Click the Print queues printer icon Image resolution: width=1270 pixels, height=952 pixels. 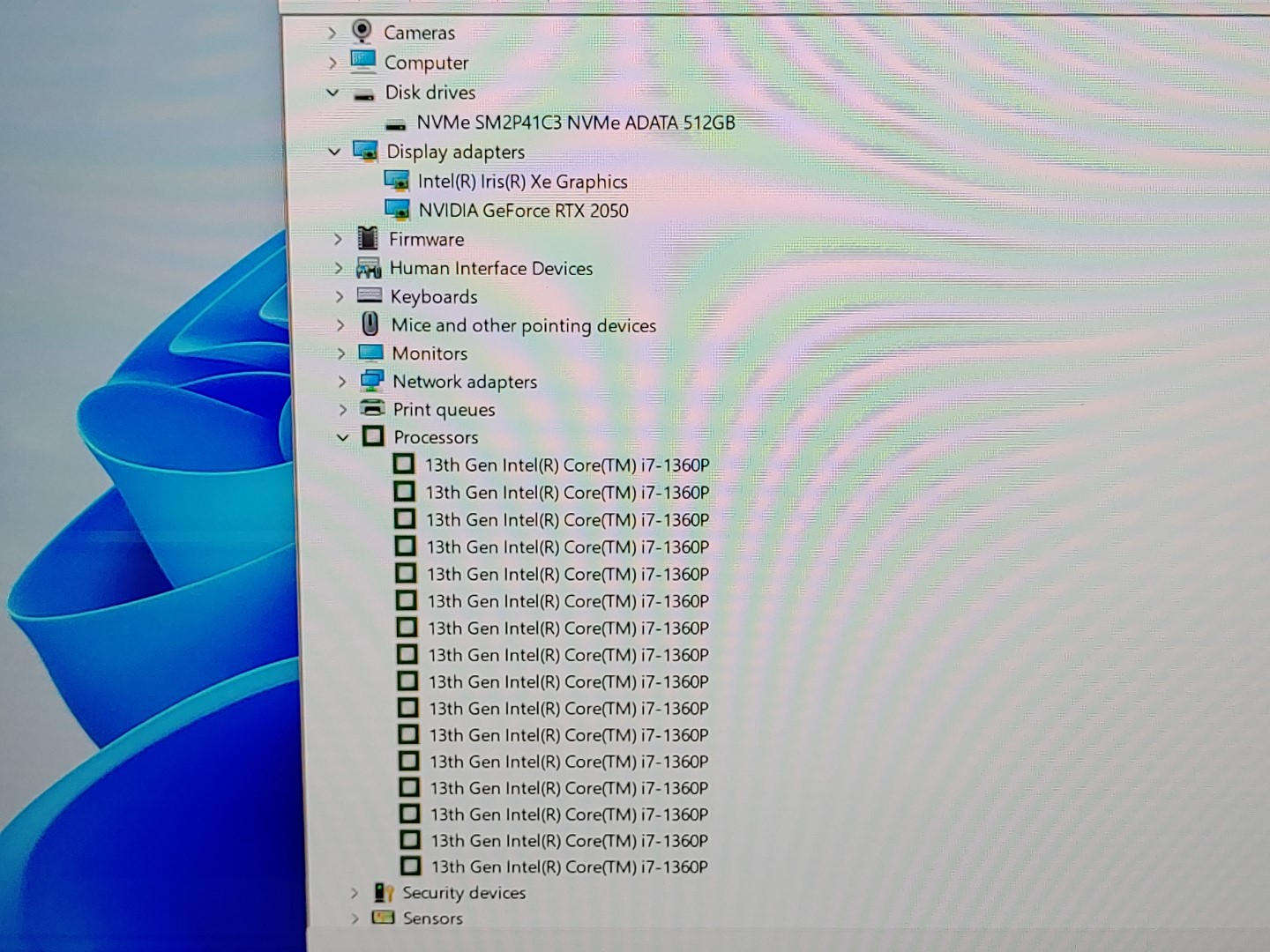pos(373,409)
